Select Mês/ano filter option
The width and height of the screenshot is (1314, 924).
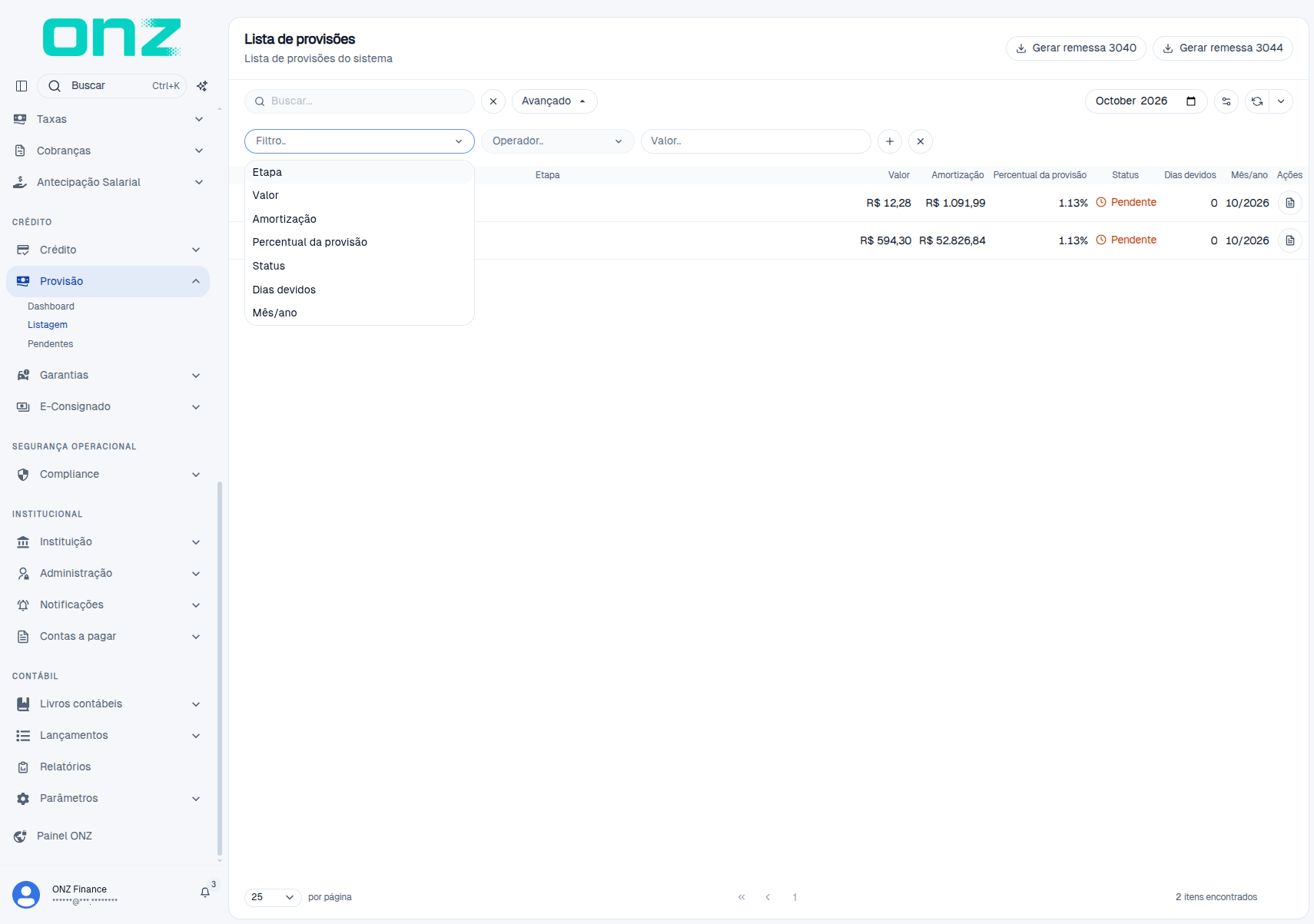pos(359,313)
